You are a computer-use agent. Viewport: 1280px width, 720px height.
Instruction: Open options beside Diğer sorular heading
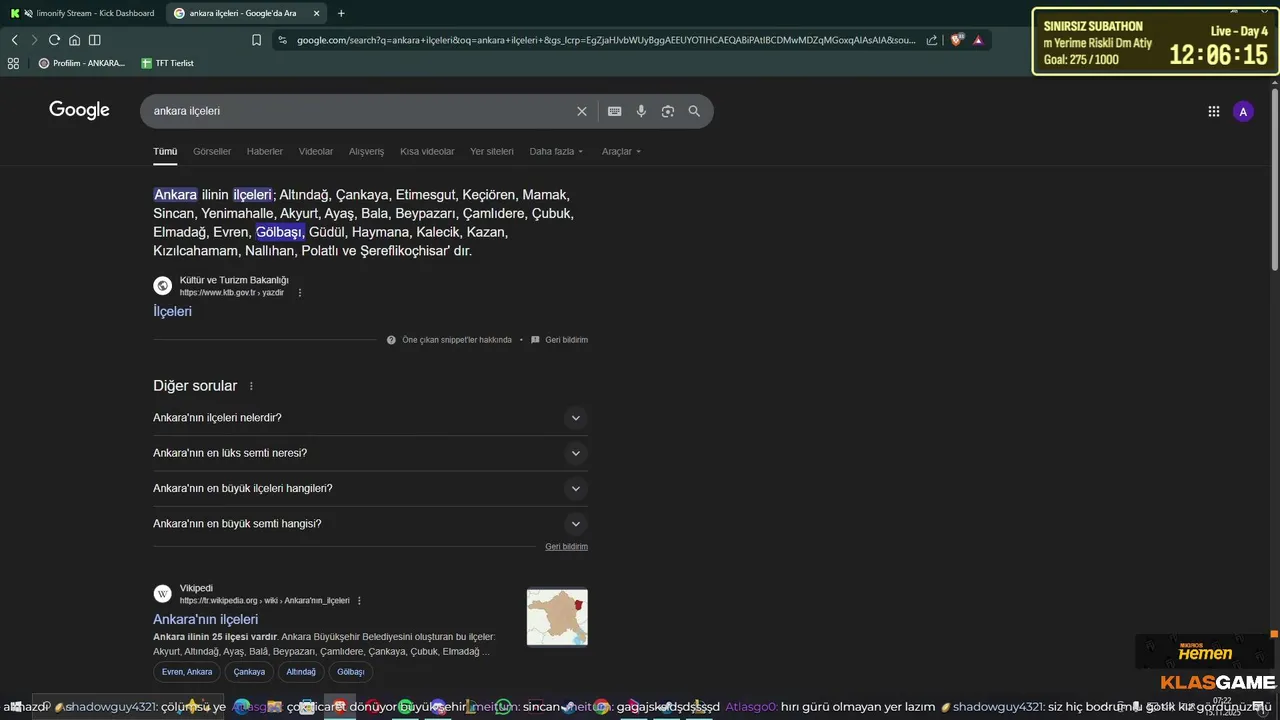(x=251, y=386)
